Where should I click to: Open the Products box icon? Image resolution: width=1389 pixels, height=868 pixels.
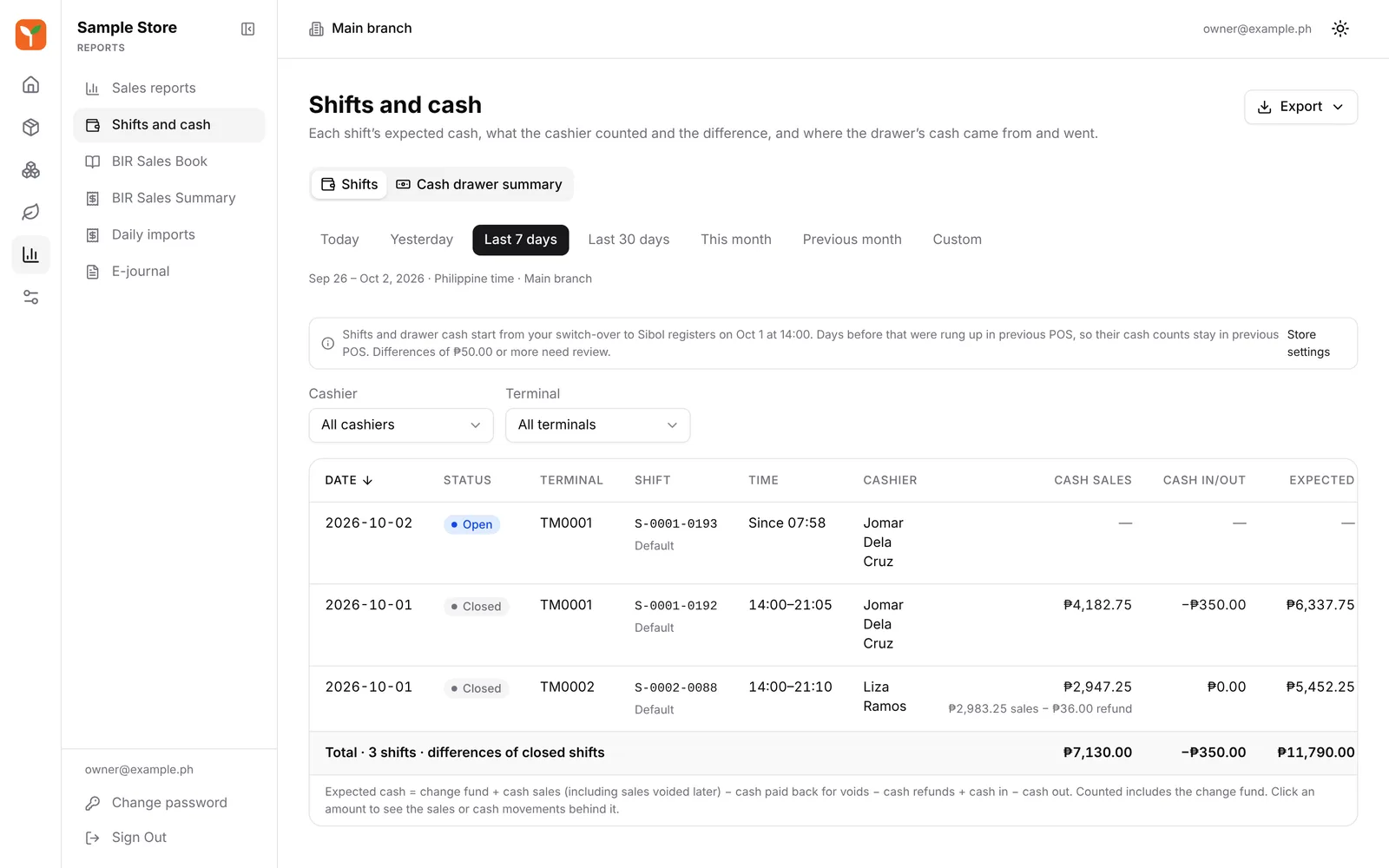coord(30,128)
